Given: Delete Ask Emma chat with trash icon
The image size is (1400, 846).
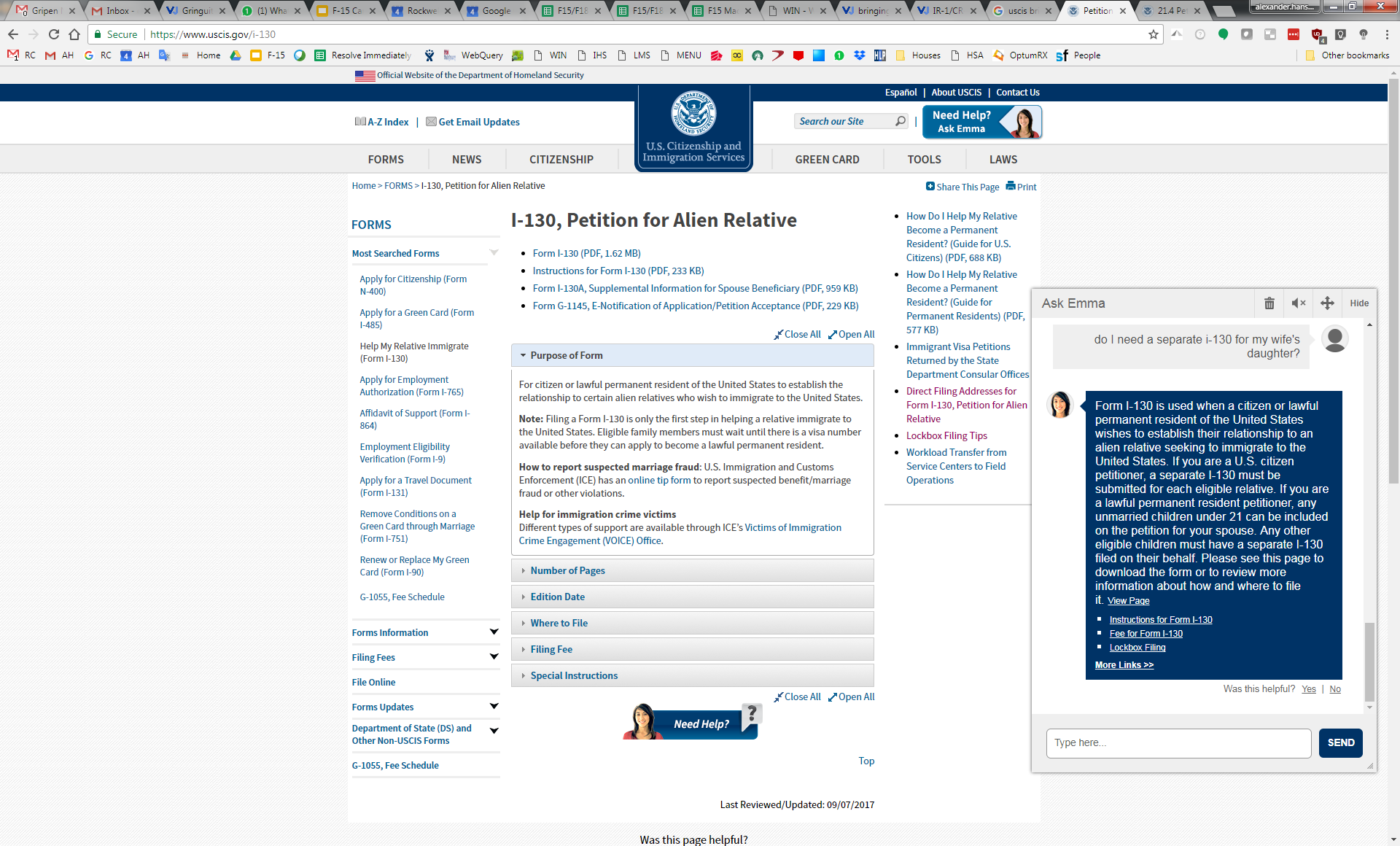Looking at the screenshot, I should tap(1269, 303).
